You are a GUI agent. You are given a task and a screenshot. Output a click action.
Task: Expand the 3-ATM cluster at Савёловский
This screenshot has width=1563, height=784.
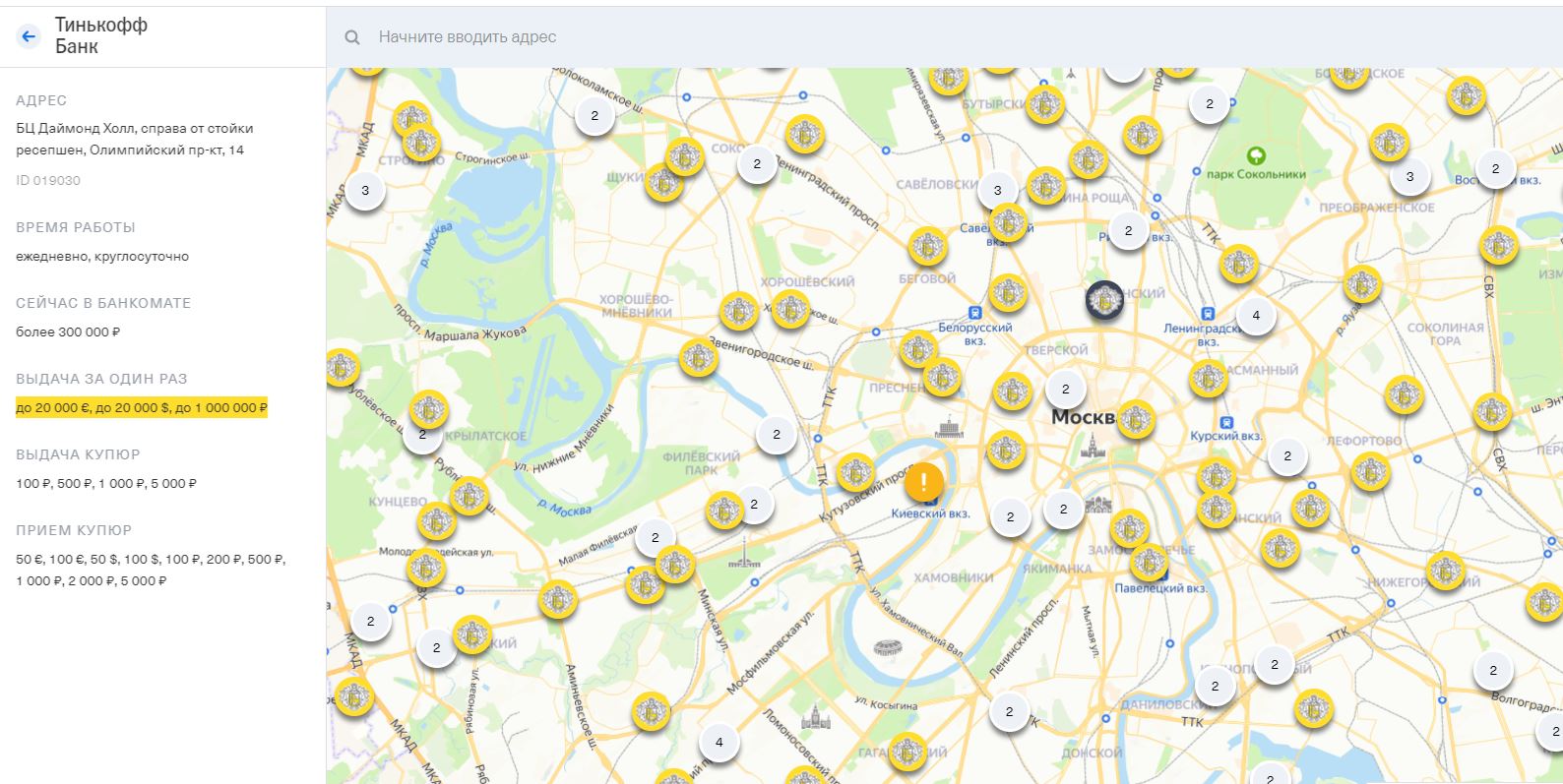(x=997, y=191)
